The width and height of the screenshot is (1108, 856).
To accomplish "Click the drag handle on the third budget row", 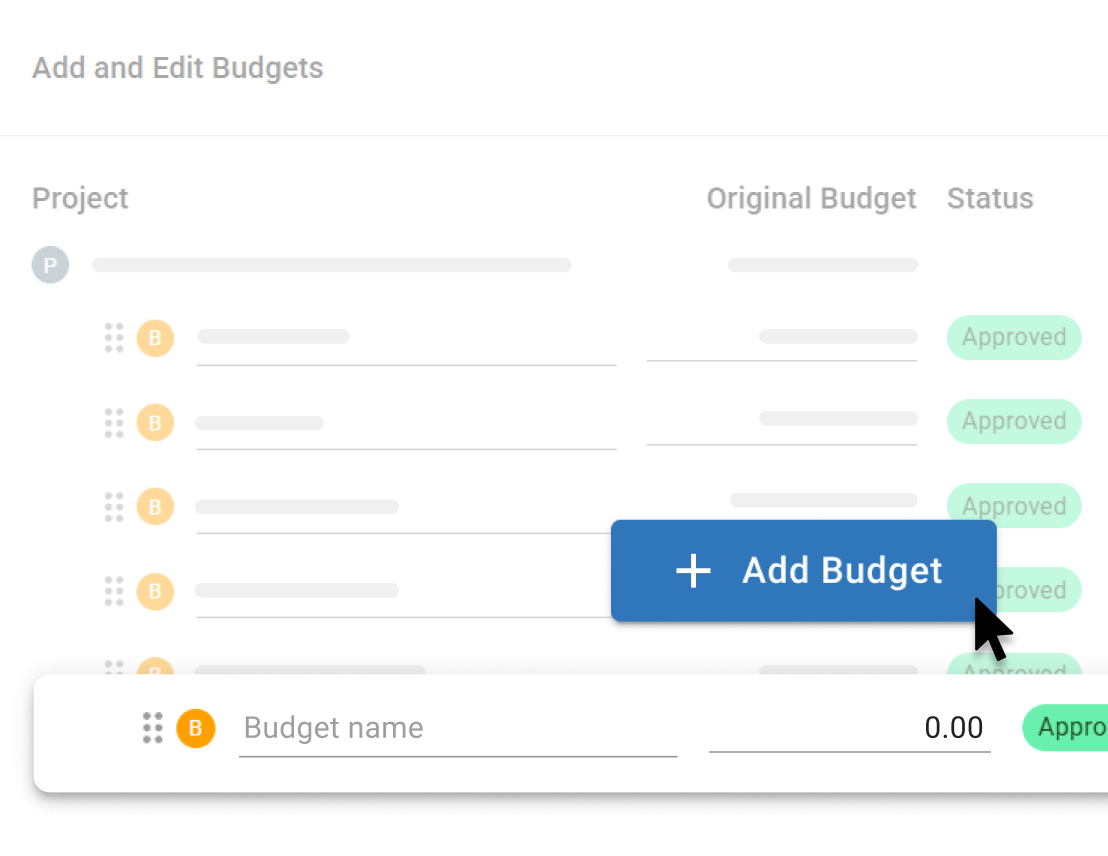I will [x=114, y=506].
